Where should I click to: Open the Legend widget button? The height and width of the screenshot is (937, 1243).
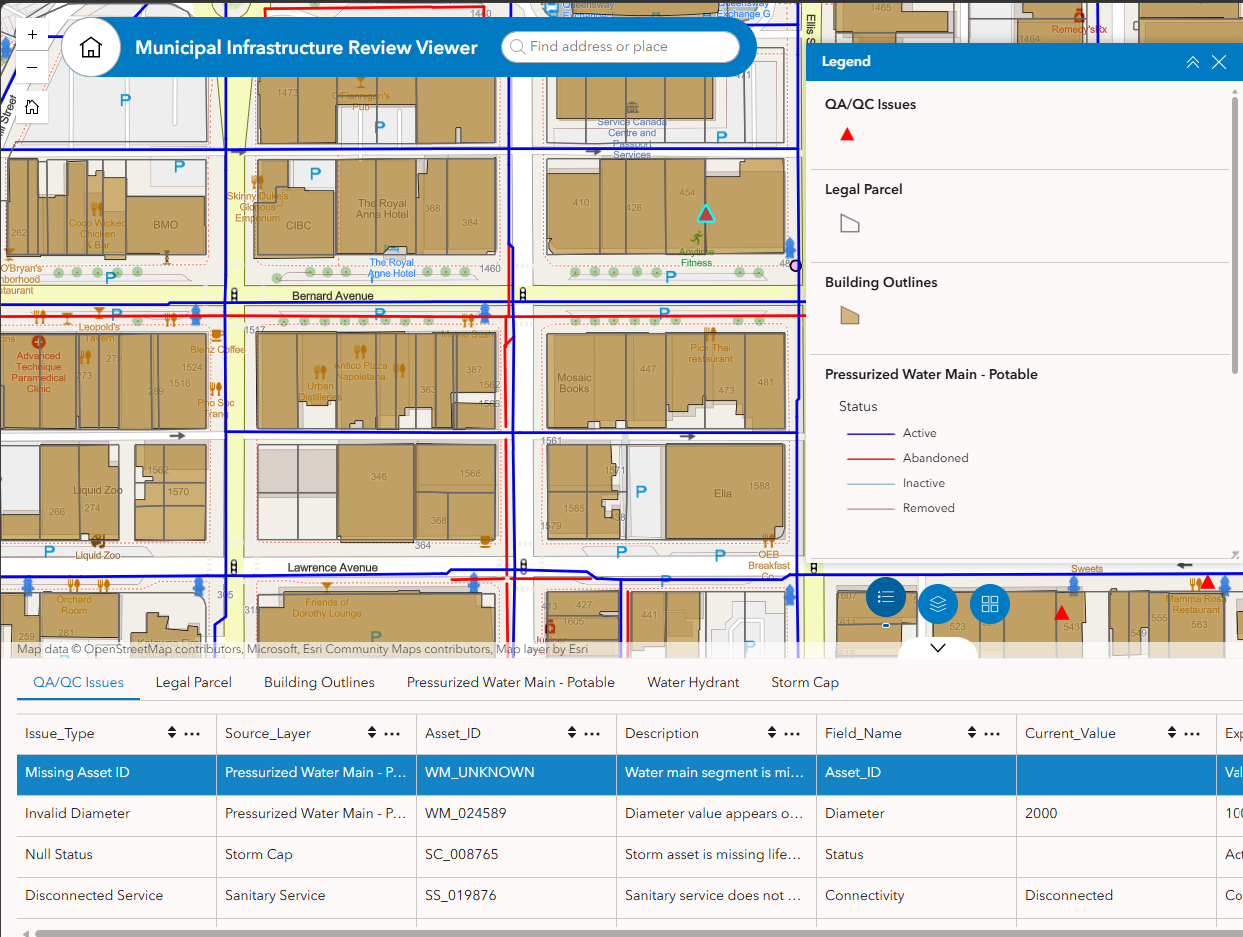[886, 597]
